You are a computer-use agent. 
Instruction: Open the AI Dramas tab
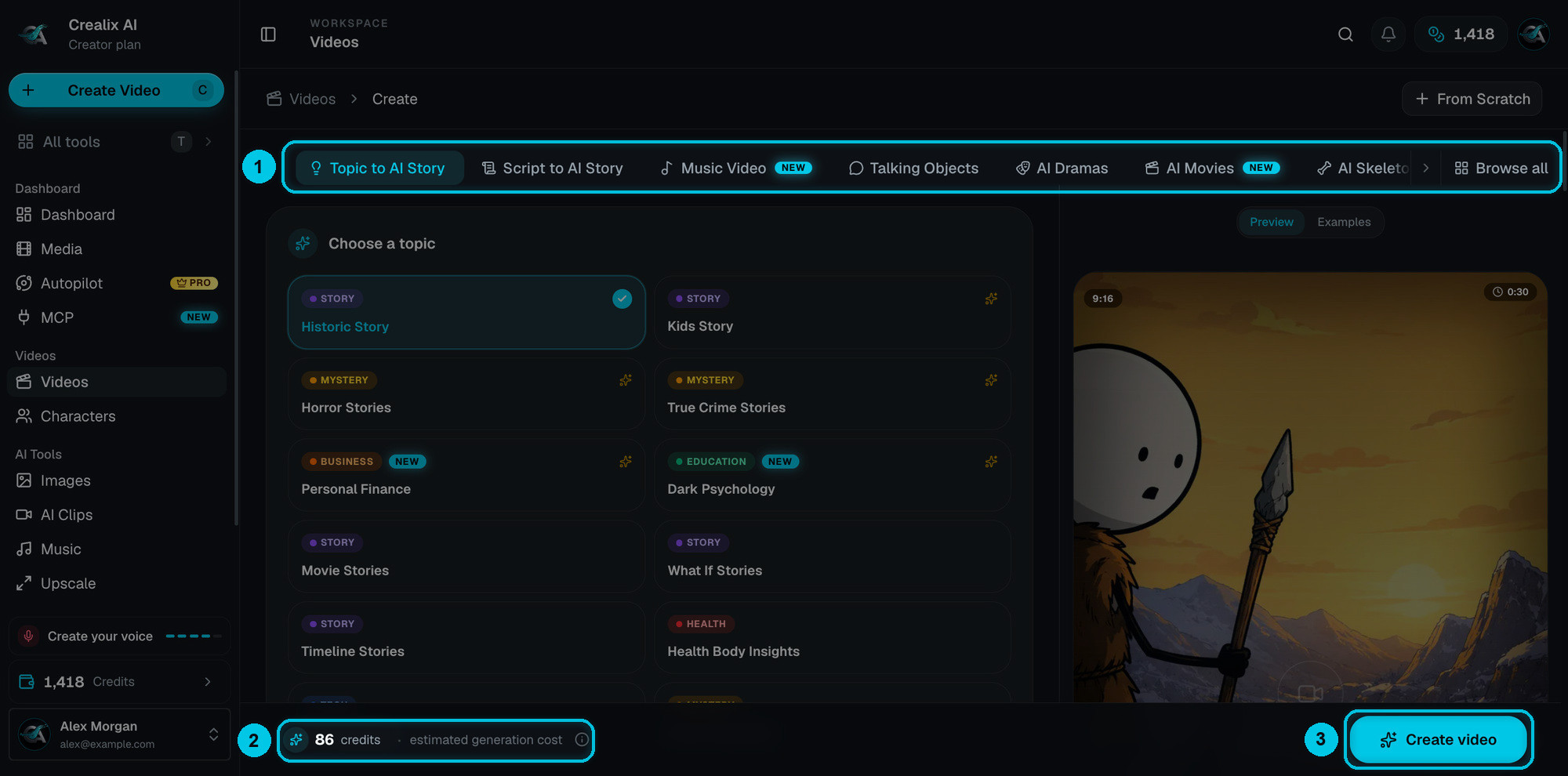coord(1062,168)
